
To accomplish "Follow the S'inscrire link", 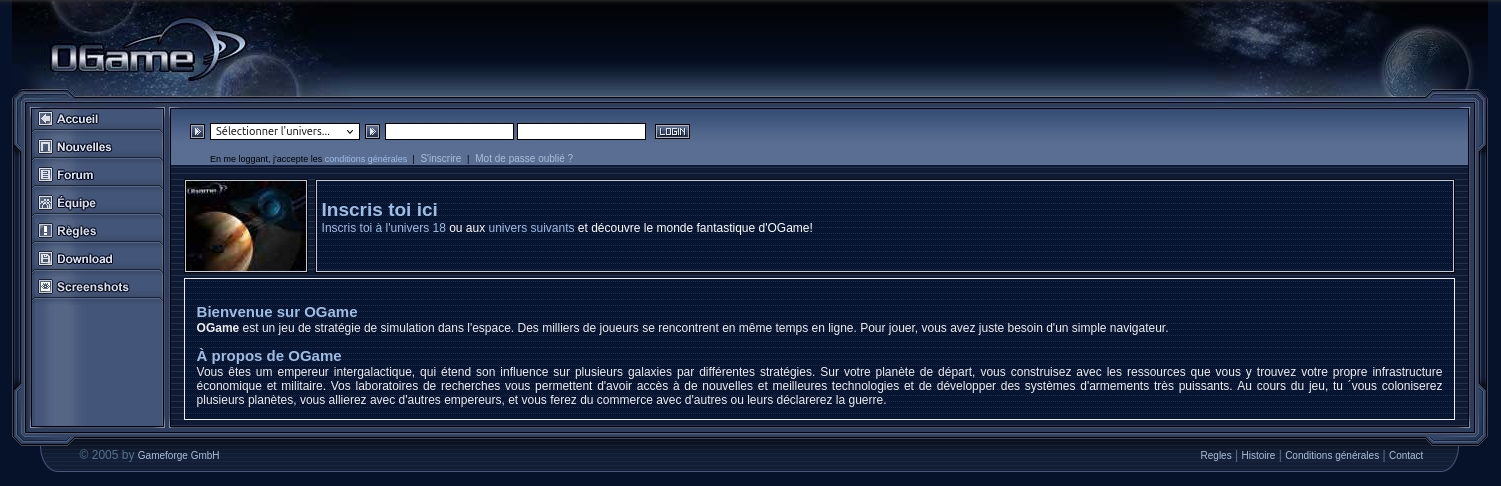I will coord(441,159).
